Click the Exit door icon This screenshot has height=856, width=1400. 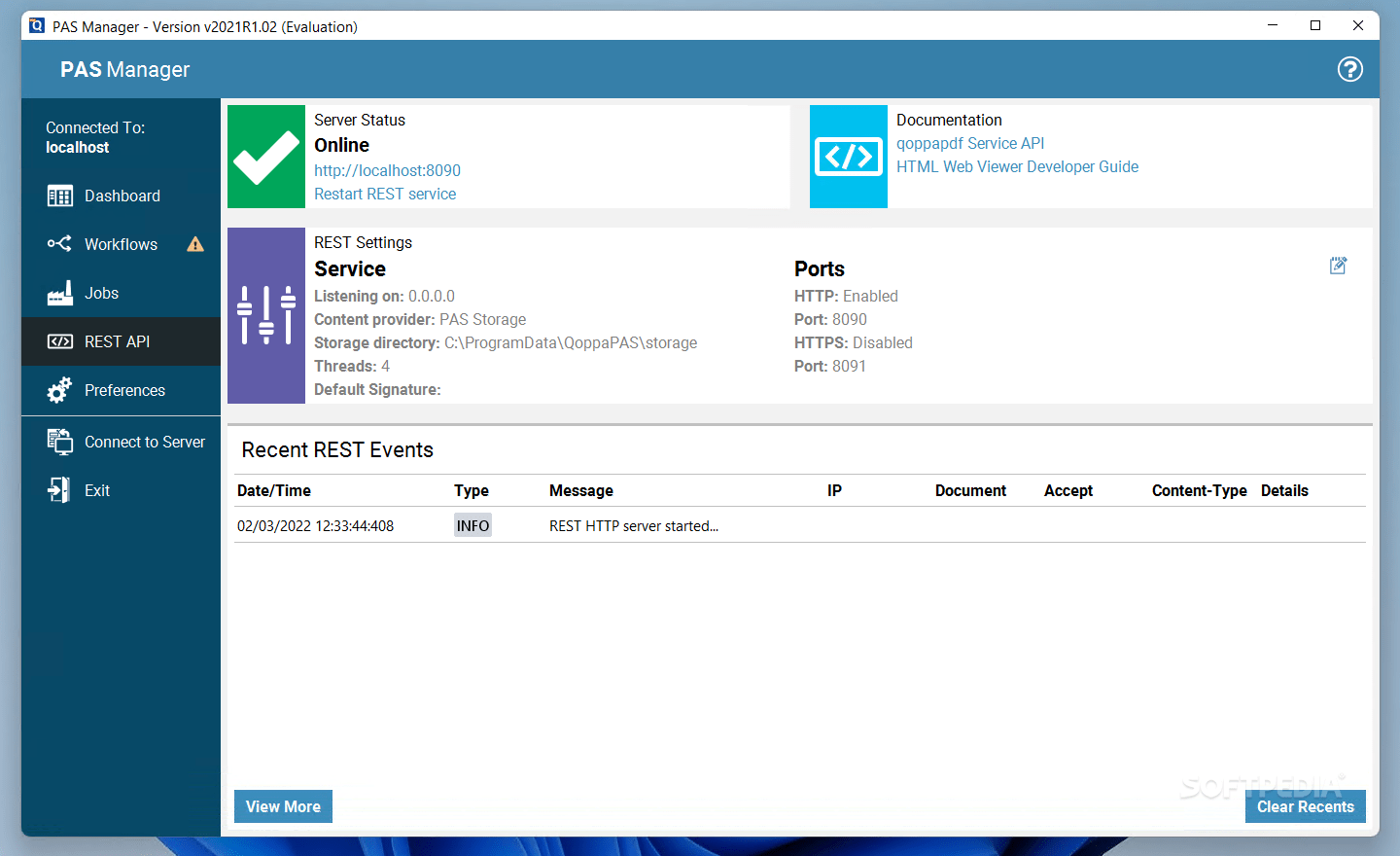pyautogui.click(x=59, y=489)
